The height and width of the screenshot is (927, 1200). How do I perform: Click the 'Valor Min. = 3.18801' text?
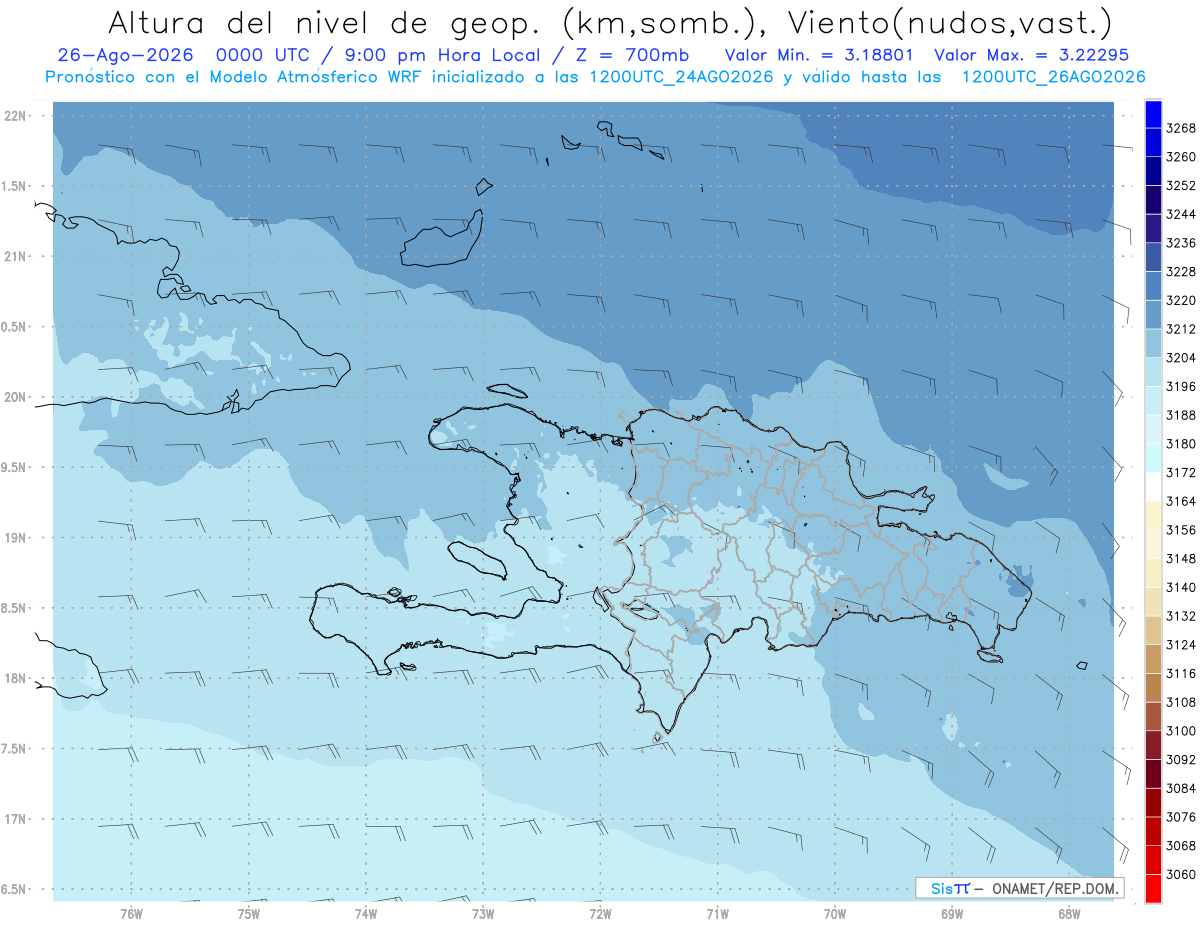tap(819, 55)
